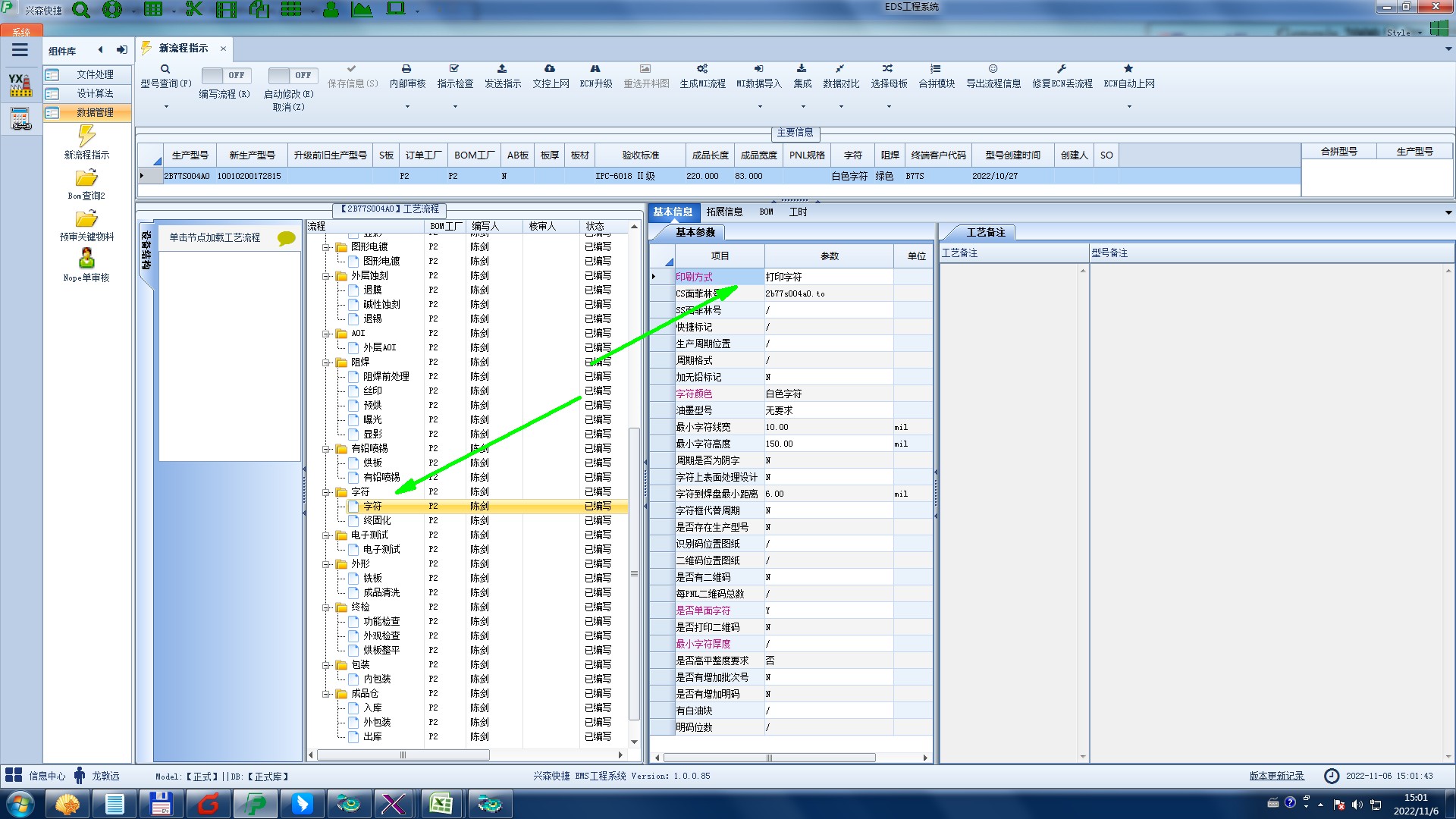Viewport: 1456px width, 819px height.
Task: Select the 铣板 tree node
Action: [372, 579]
